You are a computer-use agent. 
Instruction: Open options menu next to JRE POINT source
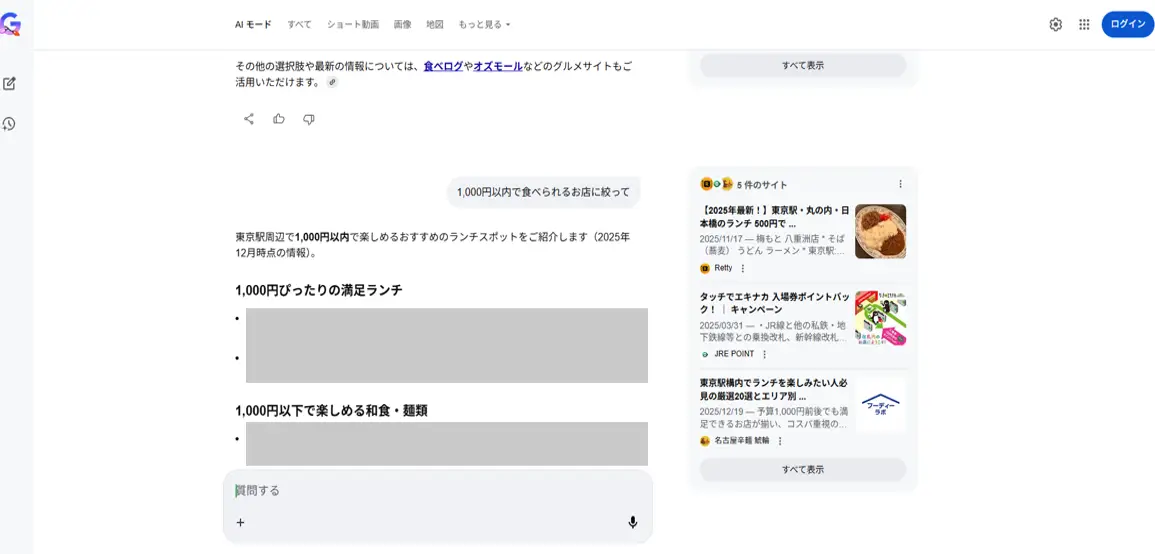(x=765, y=354)
